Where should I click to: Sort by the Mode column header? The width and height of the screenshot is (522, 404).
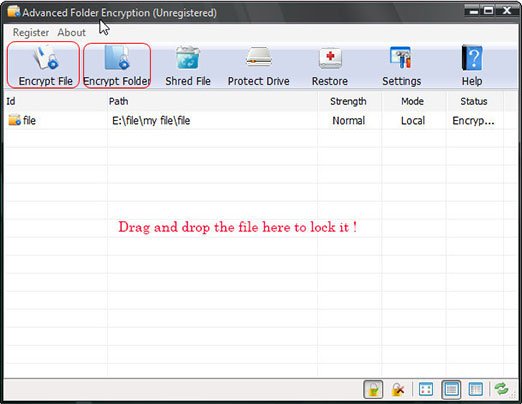[x=413, y=101]
